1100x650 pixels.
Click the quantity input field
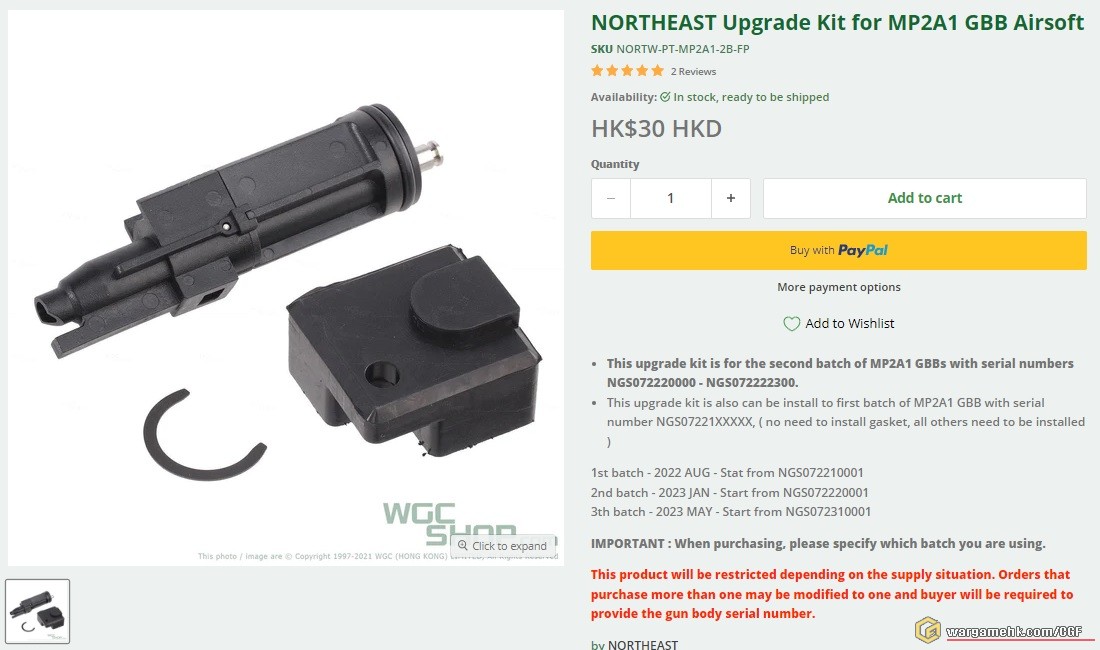pos(670,198)
